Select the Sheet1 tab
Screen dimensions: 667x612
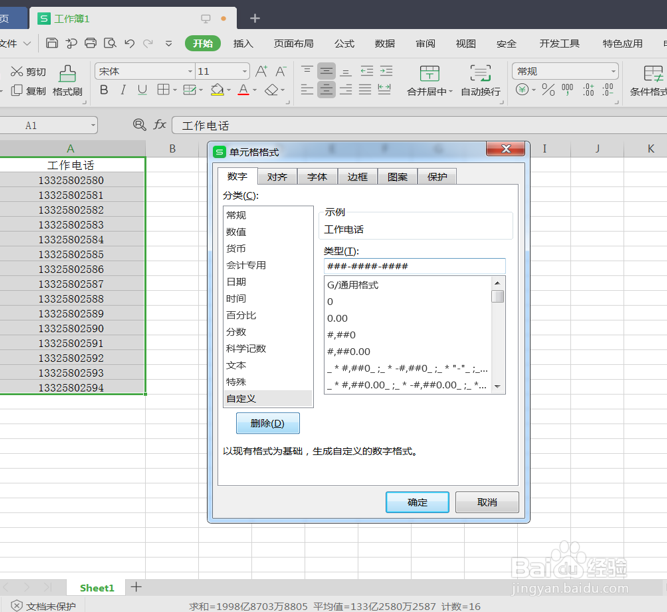pyautogui.click(x=97, y=588)
